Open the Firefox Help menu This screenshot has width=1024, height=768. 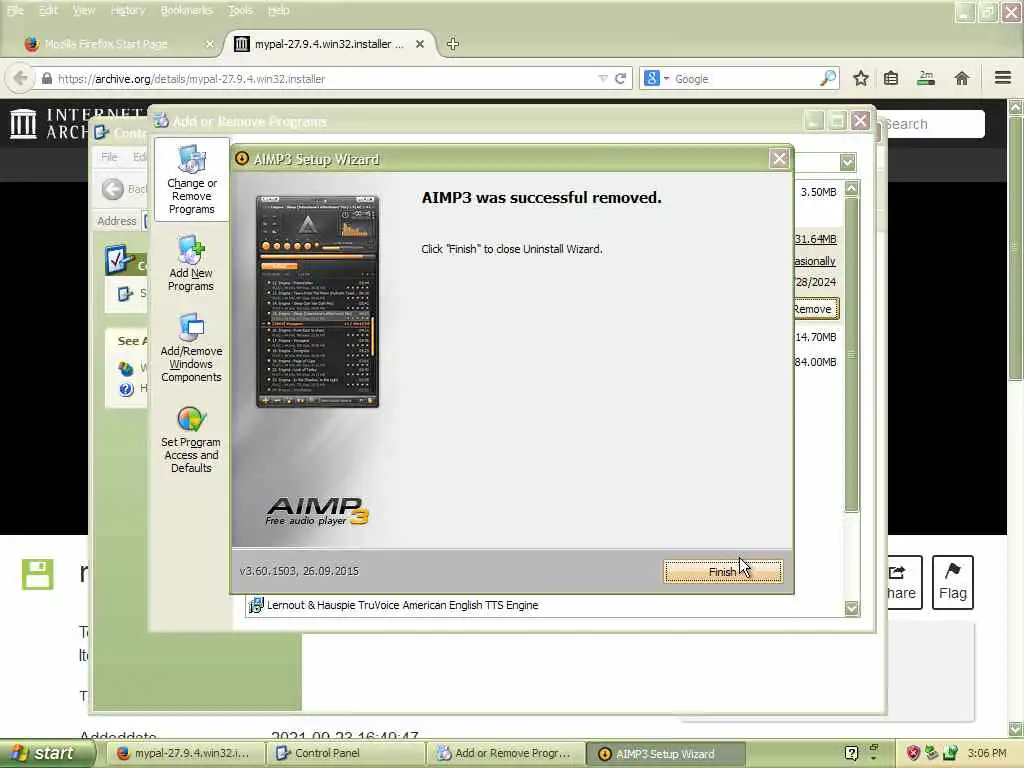point(278,10)
